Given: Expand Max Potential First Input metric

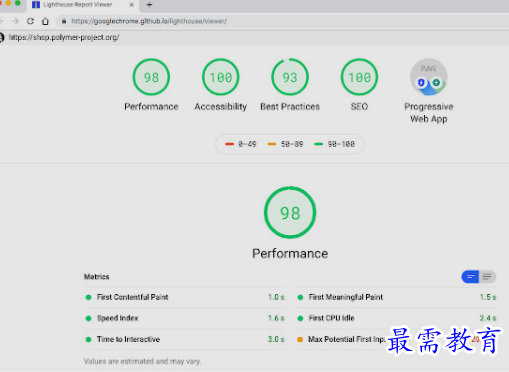Looking at the screenshot, I should (396, 339).
